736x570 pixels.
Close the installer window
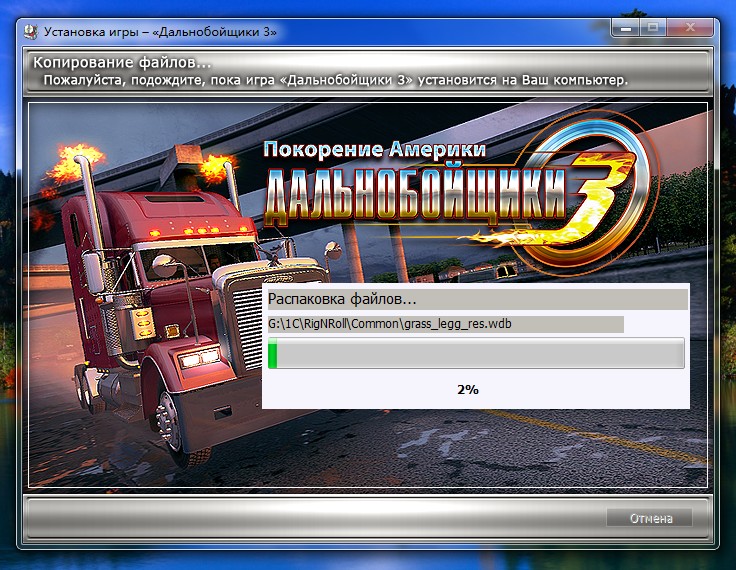click(x=690, y=28)
